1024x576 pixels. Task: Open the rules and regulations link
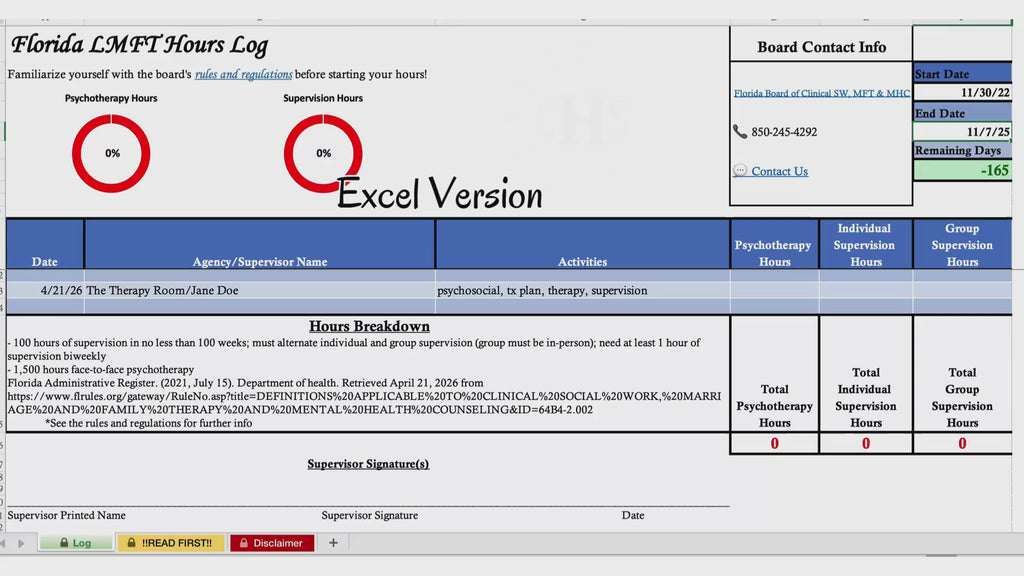(x=243, y=74)
